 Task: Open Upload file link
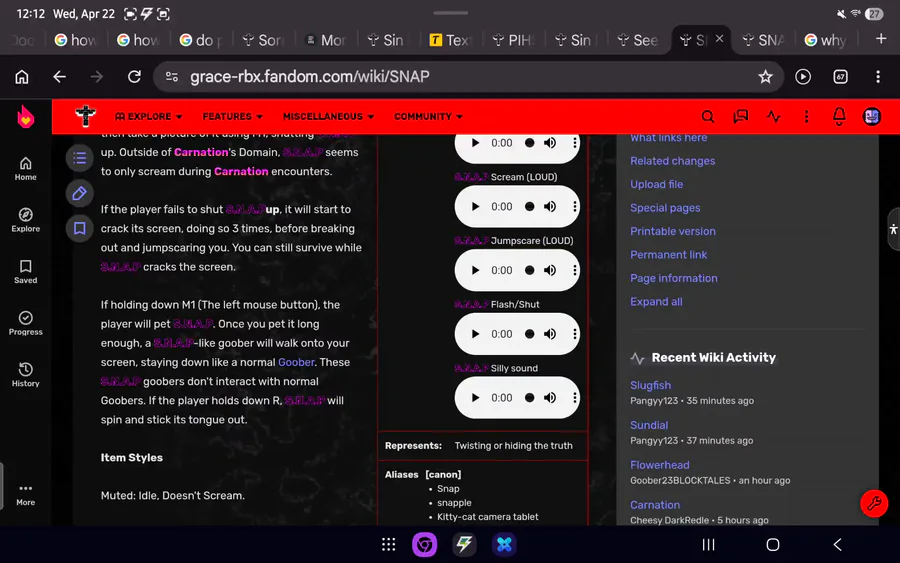pos(657,185)
